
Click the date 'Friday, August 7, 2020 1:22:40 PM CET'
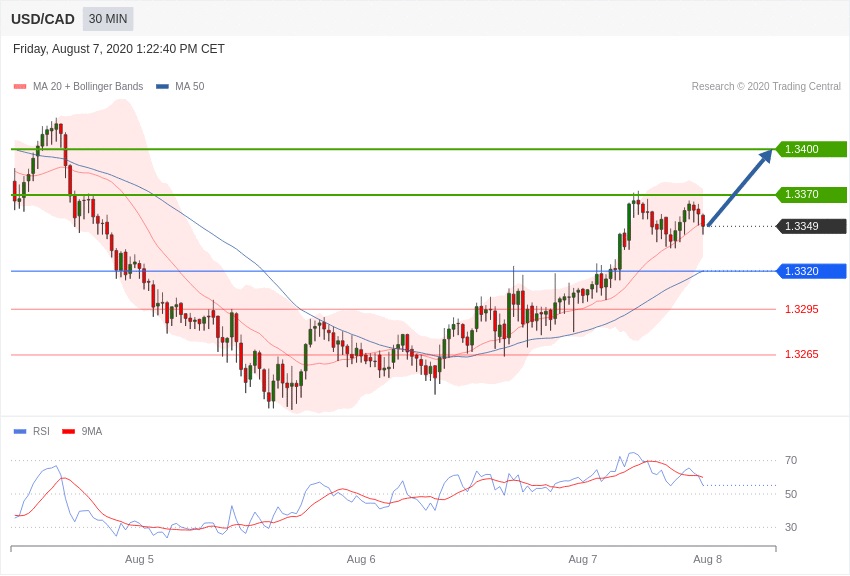click(119, 49)
